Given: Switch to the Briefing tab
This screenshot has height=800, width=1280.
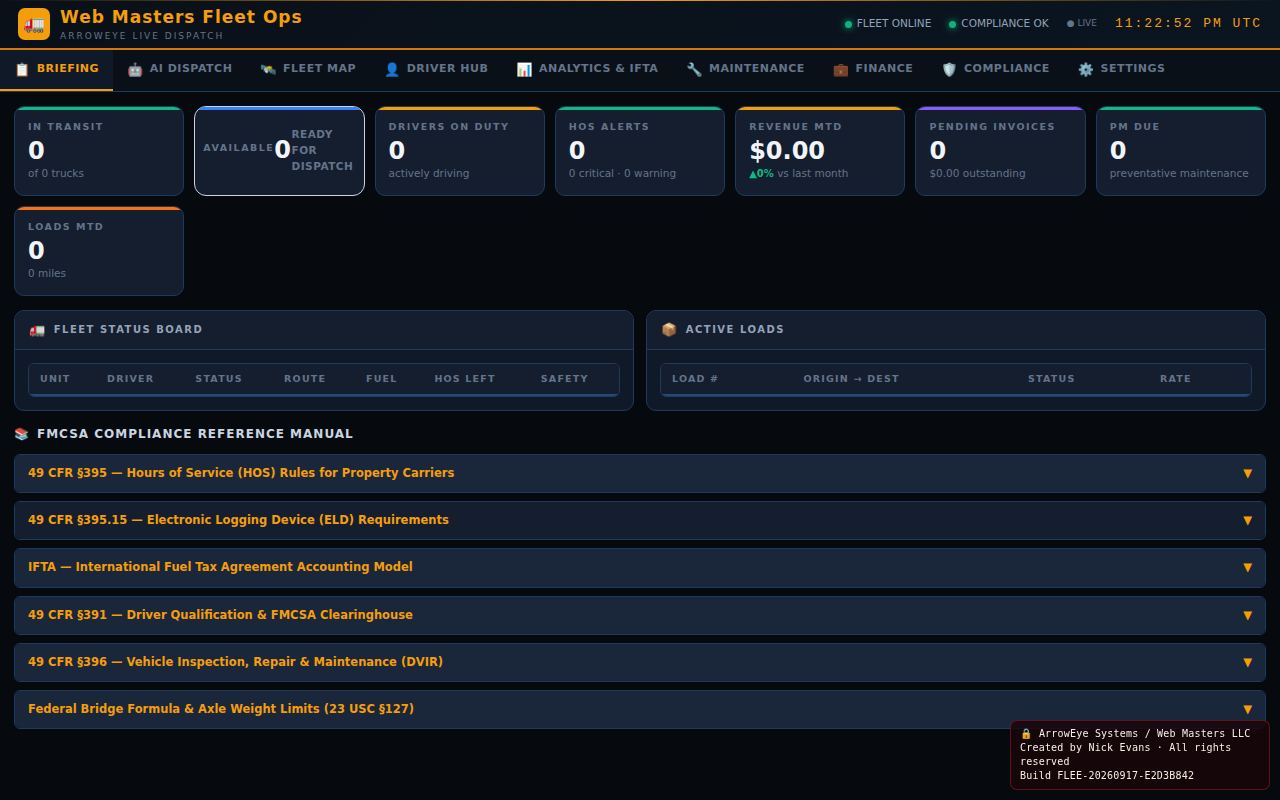Looking at the screenshot, I should 57,69.
